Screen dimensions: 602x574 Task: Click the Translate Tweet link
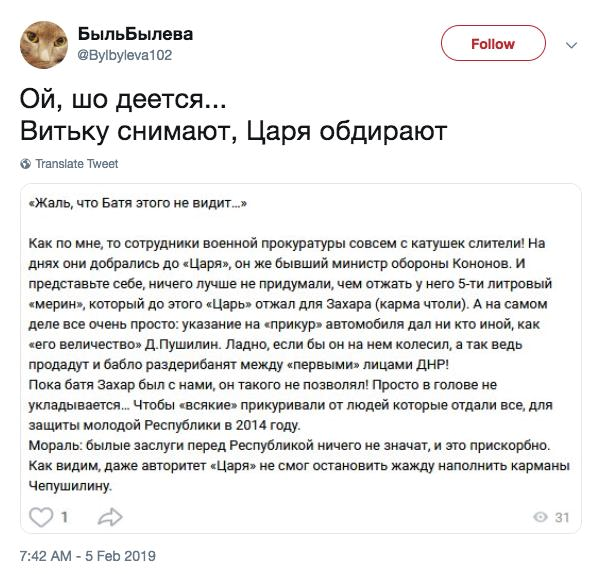coord(76,164)
